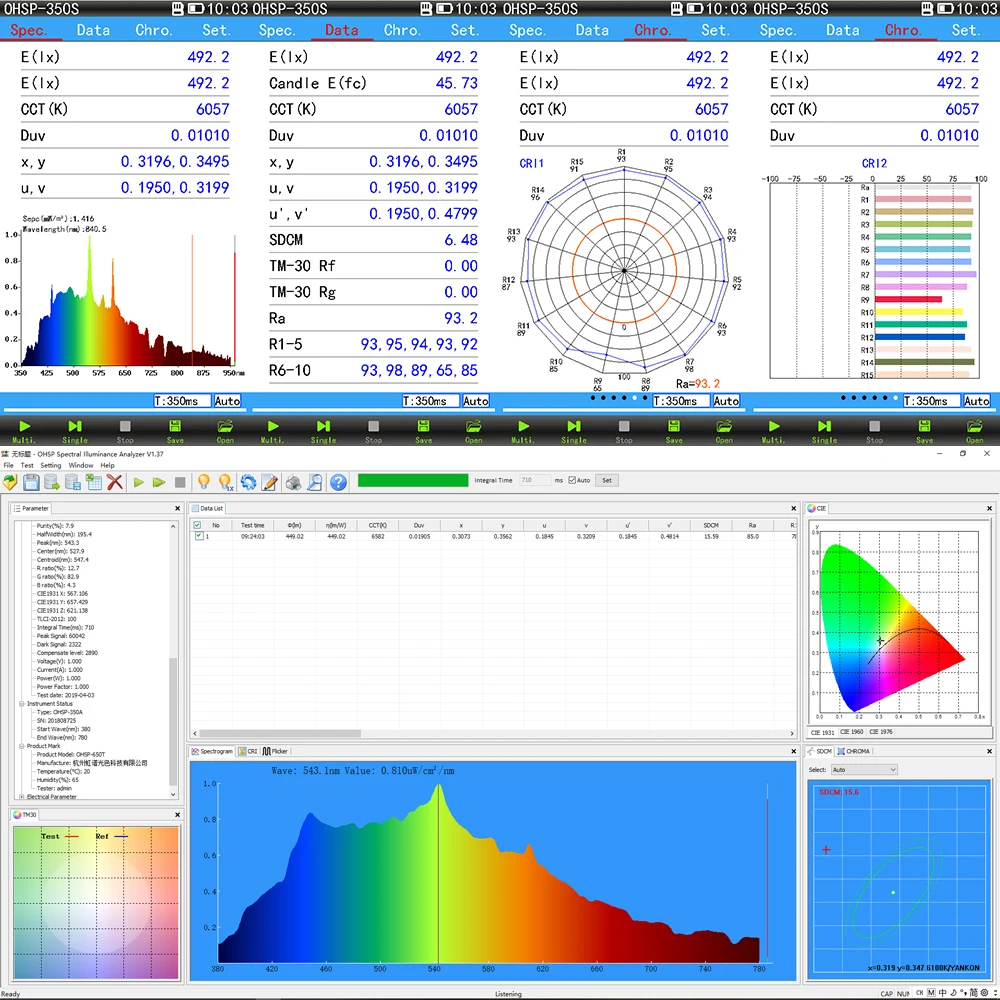Screen dimensions: 1000x1000
Task: Click the Integral Time input field
Action: point(533,480)
